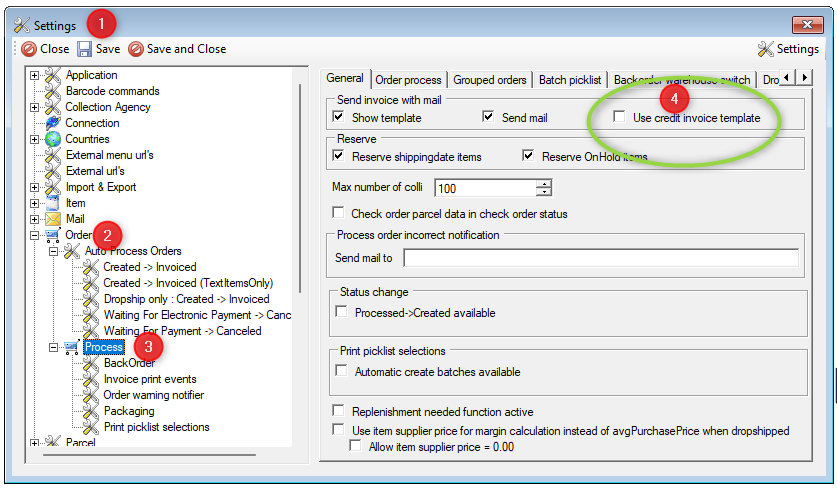
Task: Click the Settings tools icon at top right
Action: tap(765, 49)
